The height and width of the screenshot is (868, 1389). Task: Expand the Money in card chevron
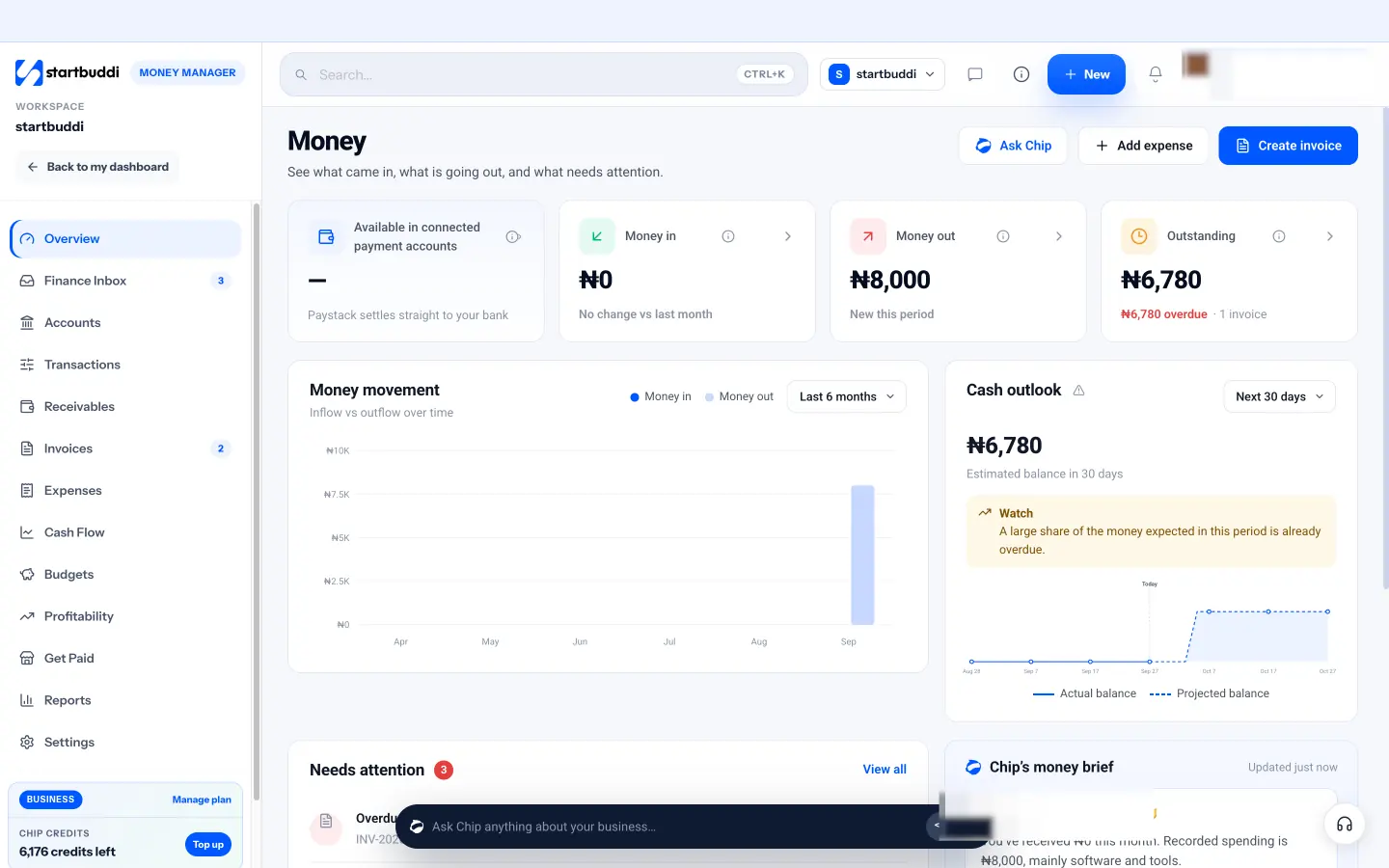[x=788, y=236]
